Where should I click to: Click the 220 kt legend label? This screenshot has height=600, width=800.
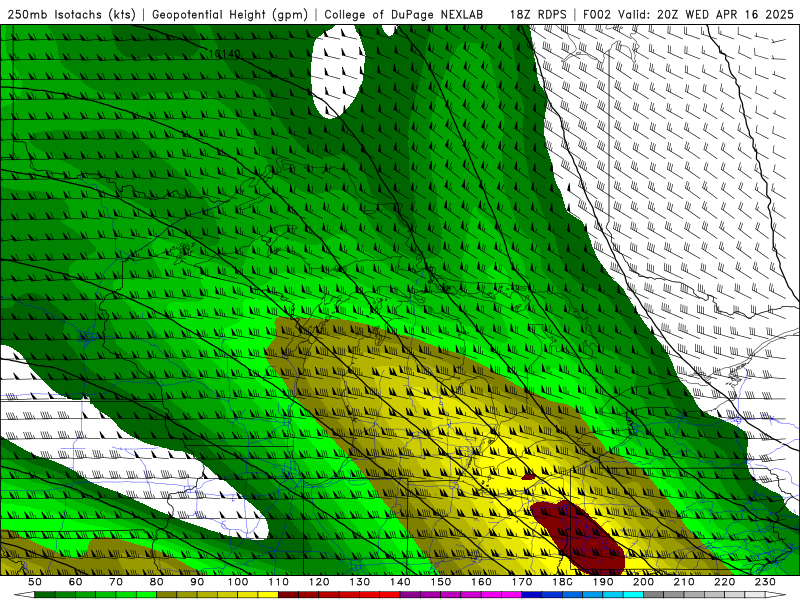point(725,582)
